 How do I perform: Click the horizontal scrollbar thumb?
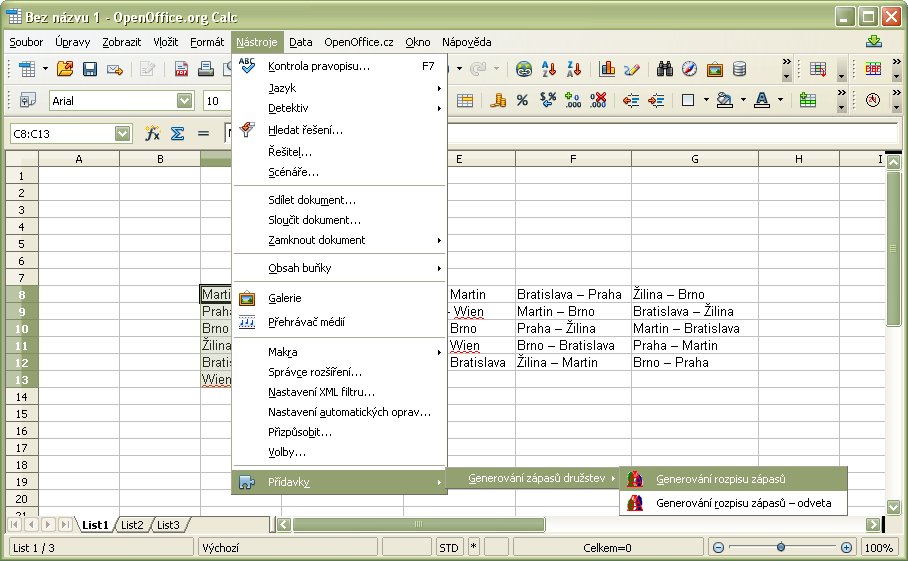pos(419,525)
